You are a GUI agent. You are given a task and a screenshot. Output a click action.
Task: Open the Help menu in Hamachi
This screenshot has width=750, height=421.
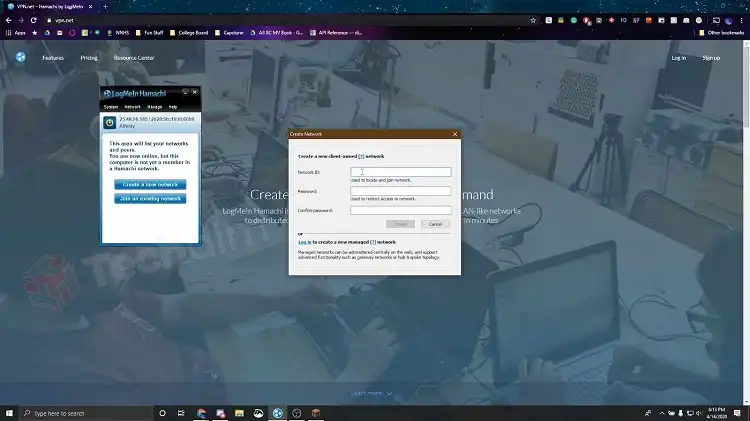(173, 107)
